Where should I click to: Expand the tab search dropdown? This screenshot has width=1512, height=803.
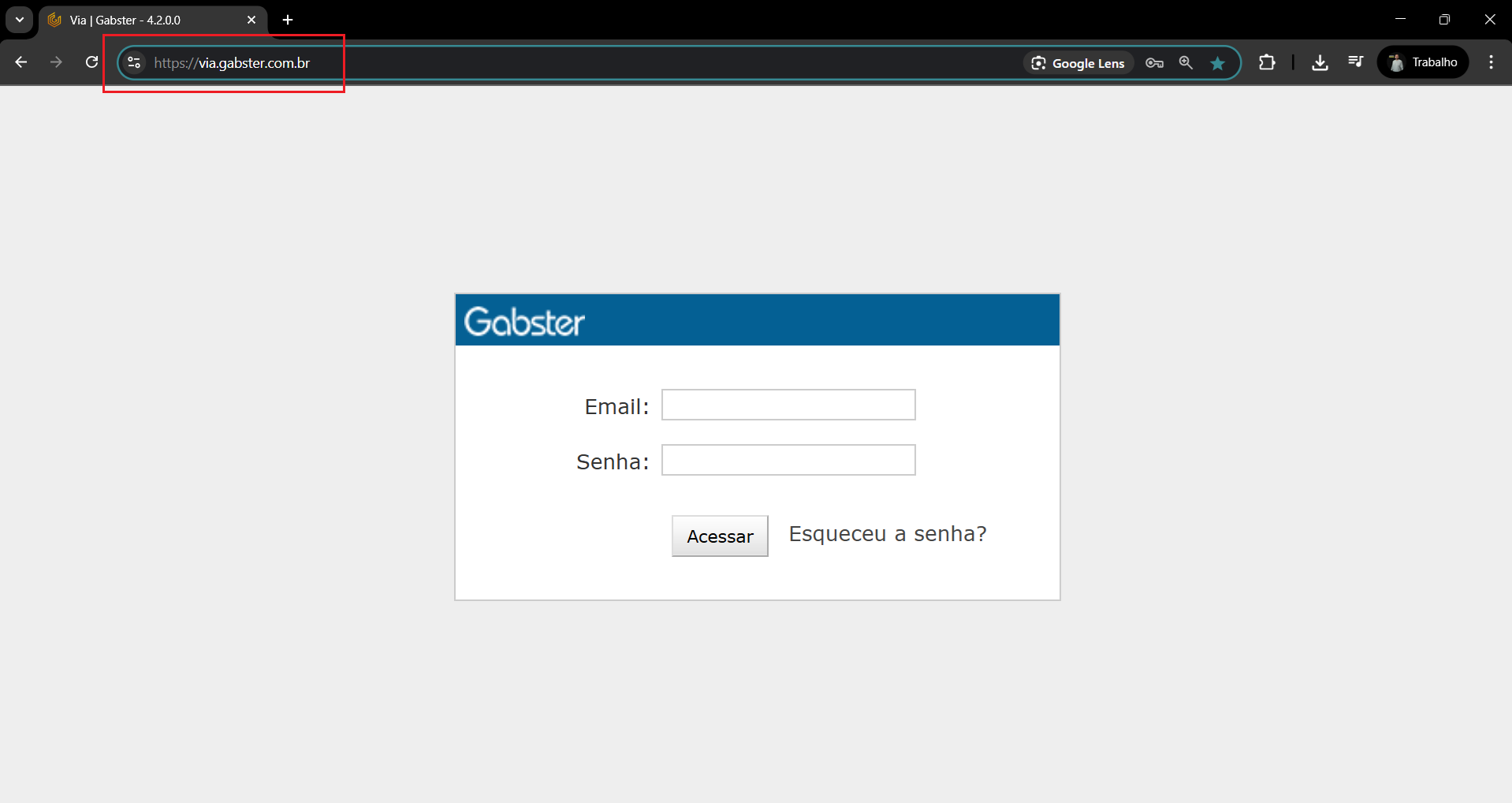[x=20, y=20]
